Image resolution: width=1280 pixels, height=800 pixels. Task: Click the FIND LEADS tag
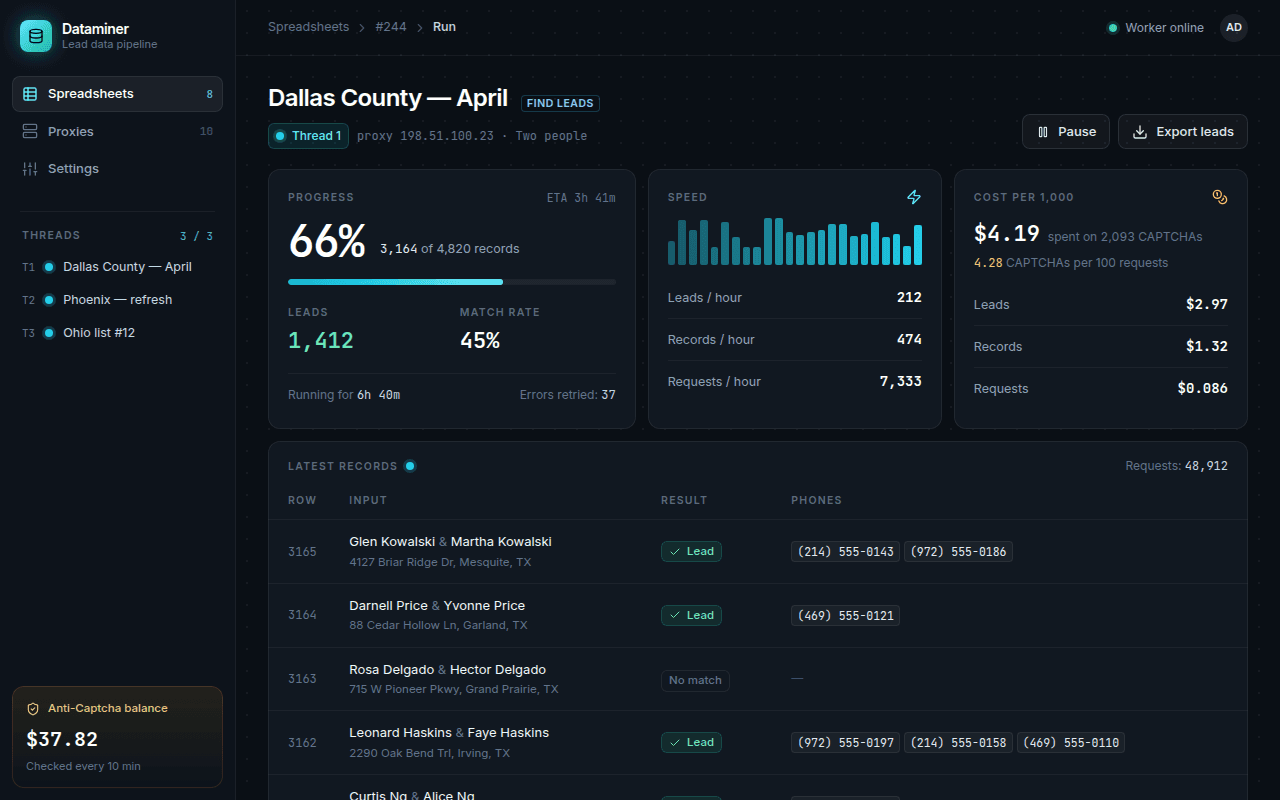tap(560, 103)
